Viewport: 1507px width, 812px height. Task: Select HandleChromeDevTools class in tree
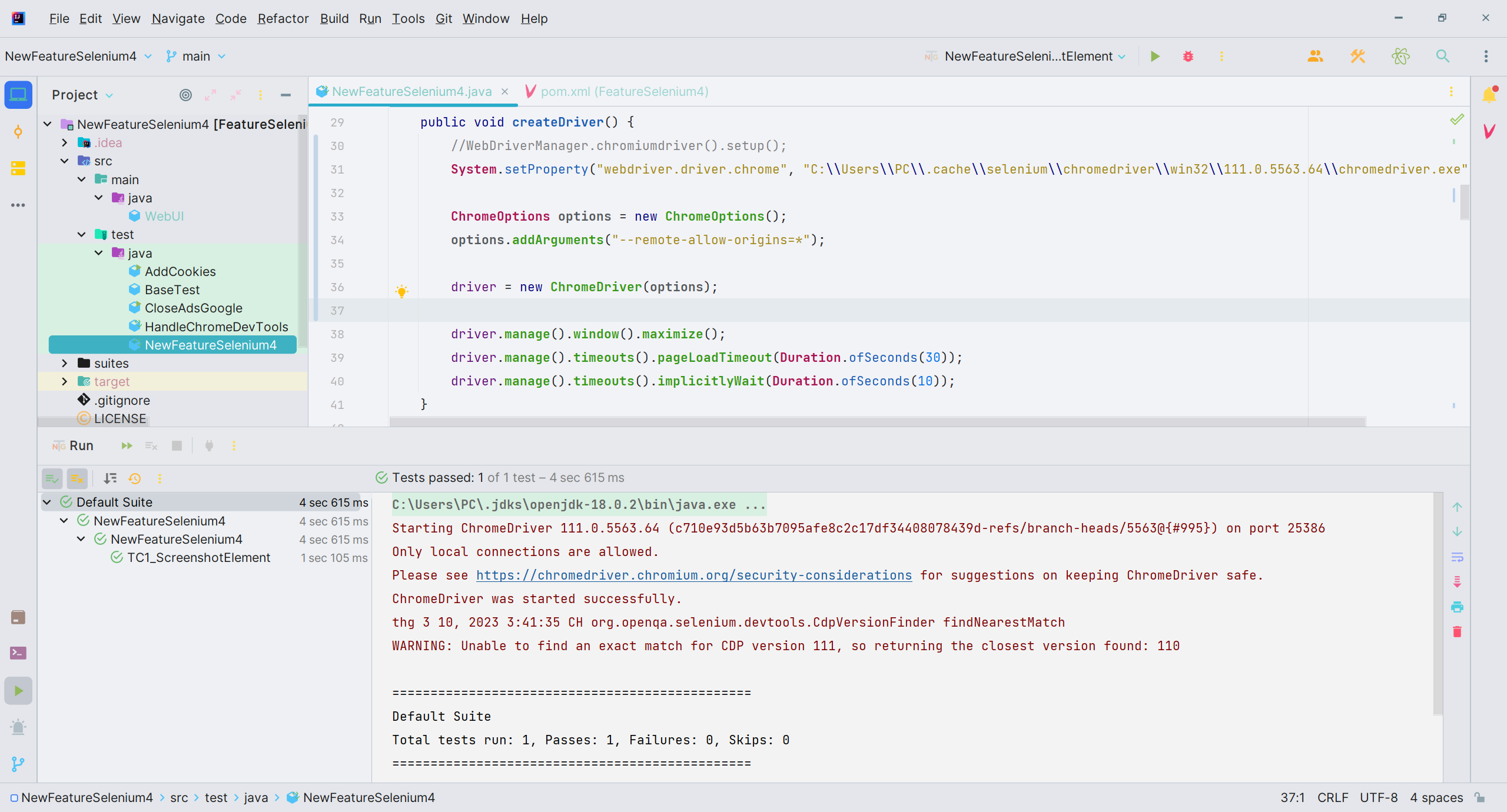pos(216,327)
